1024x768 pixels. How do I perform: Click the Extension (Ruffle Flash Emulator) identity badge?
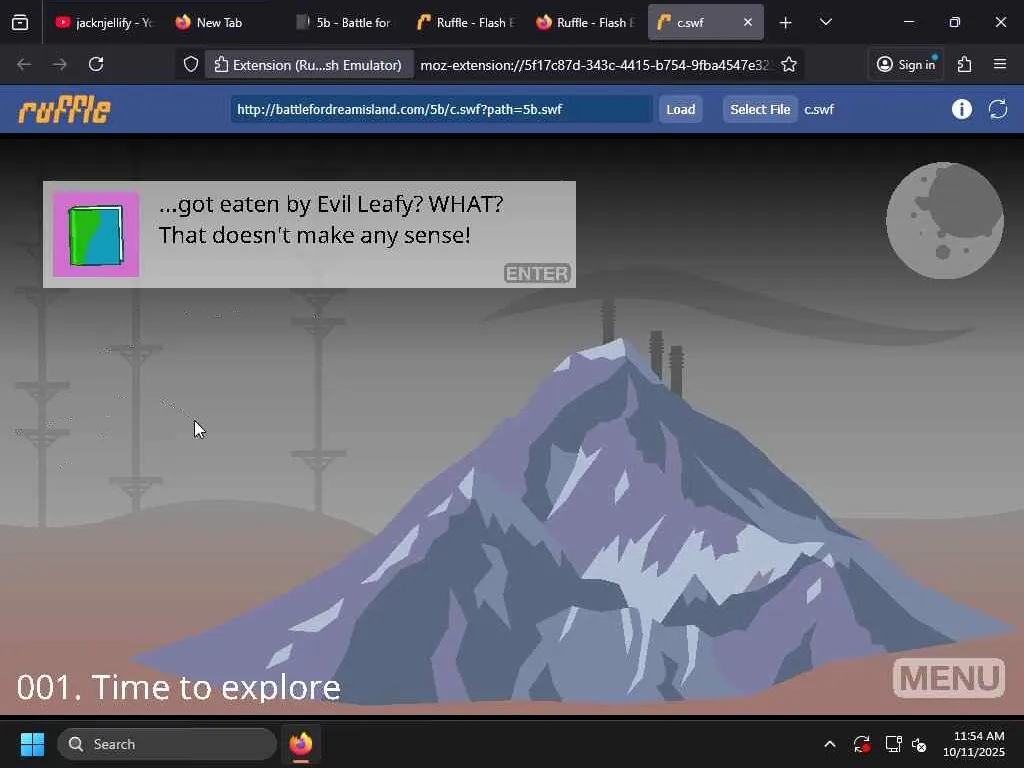pyautogui.click(x=308, y=65)
